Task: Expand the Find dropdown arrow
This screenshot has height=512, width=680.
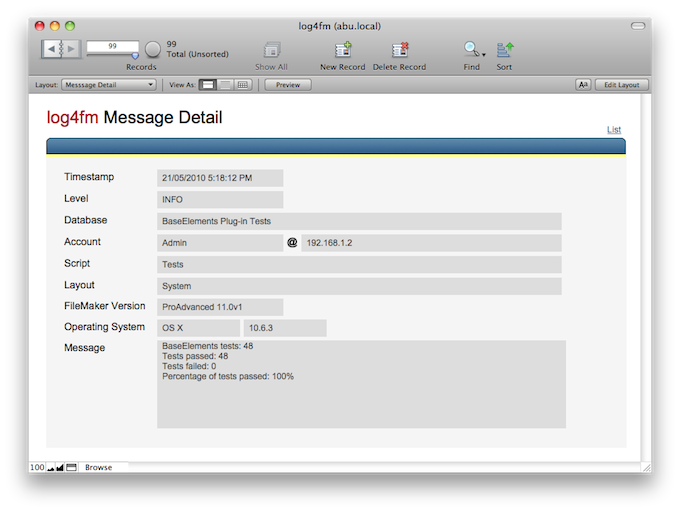Action: point(484,55)
